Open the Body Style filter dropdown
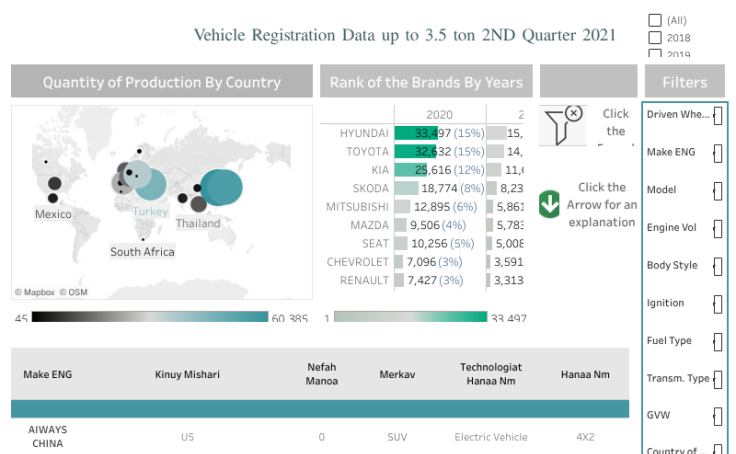 click(x=718, y=266)
